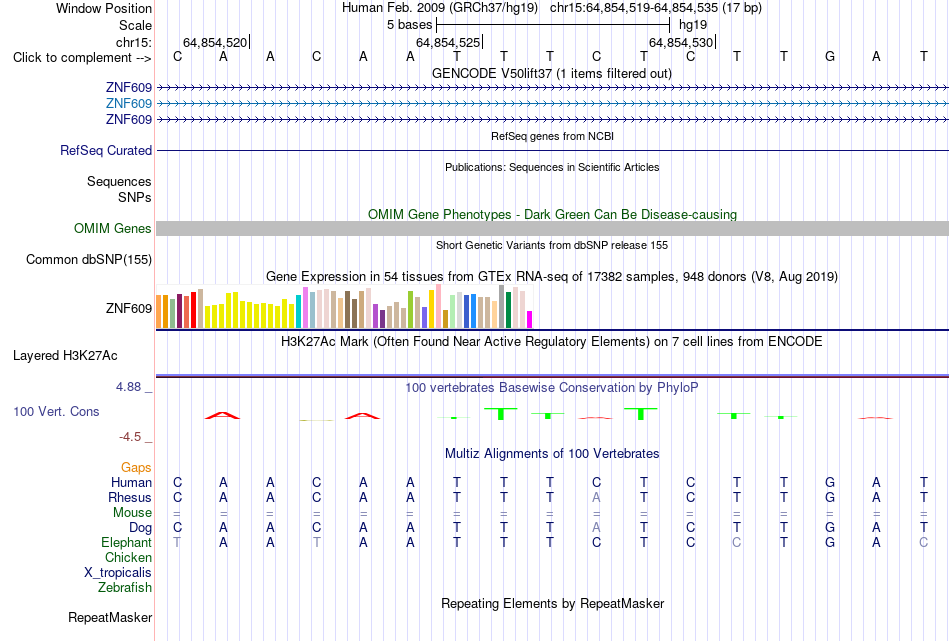Click the '5 bases' scale bar label
Screen dimensions: 950x641
[x=410, y=25]
